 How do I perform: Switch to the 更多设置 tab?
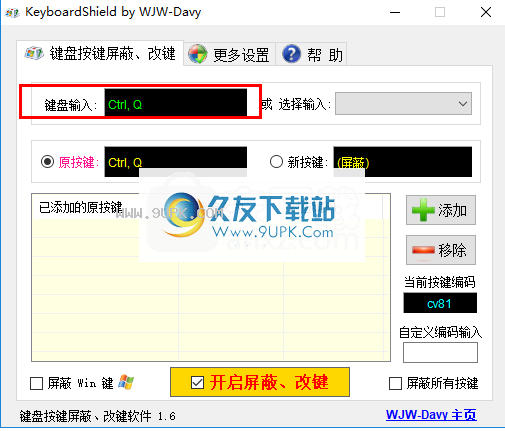(229, 54)
